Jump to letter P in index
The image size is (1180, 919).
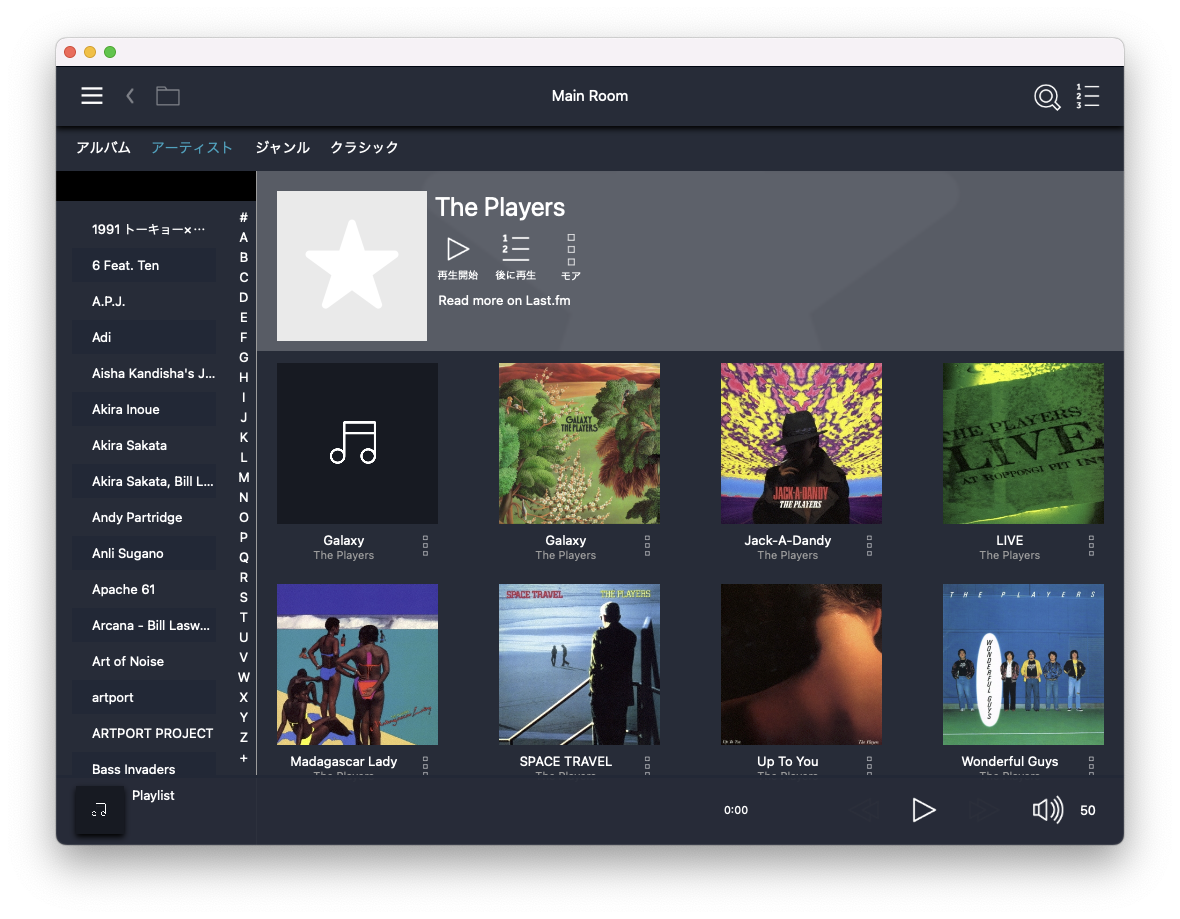[x=244, y=537]
